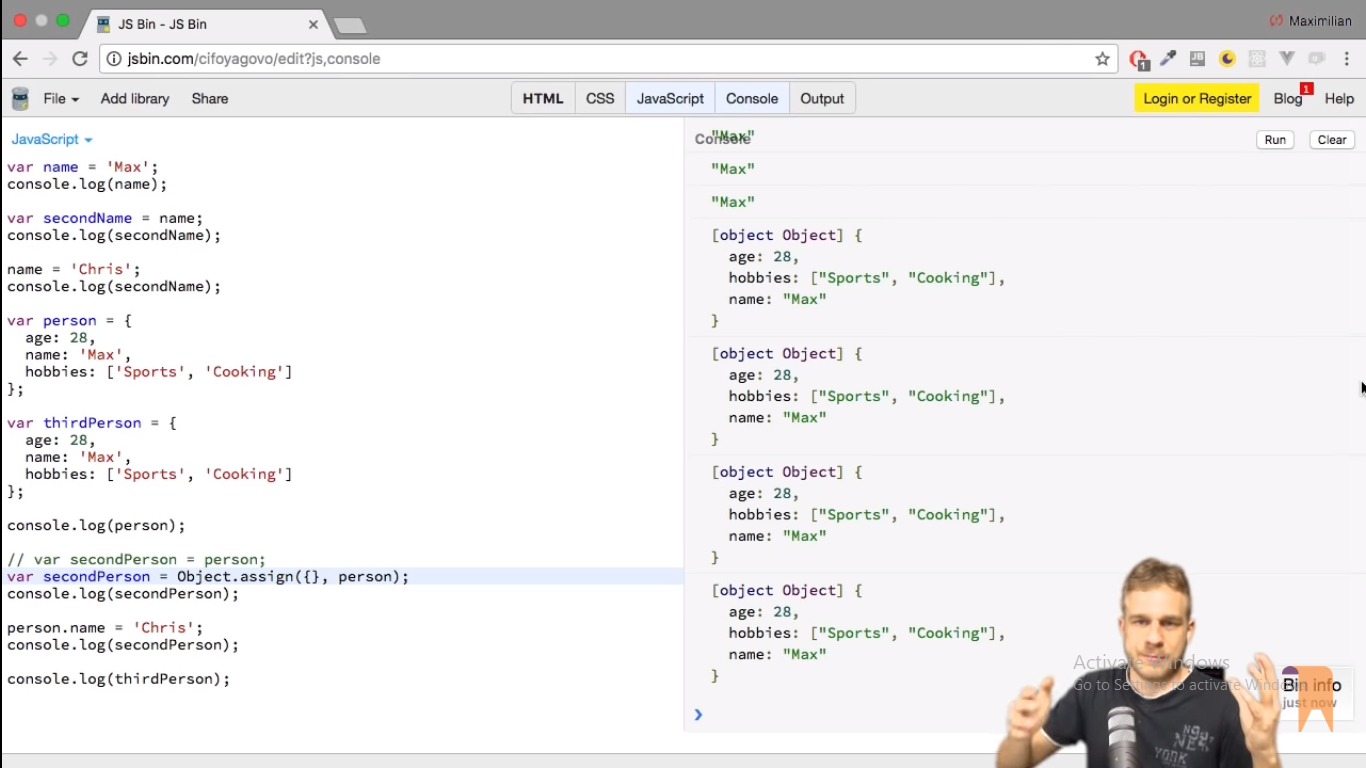Viewport: 1366px width, 768px height.
Task: Click the var secondName = name line
Action: (105, 218)
